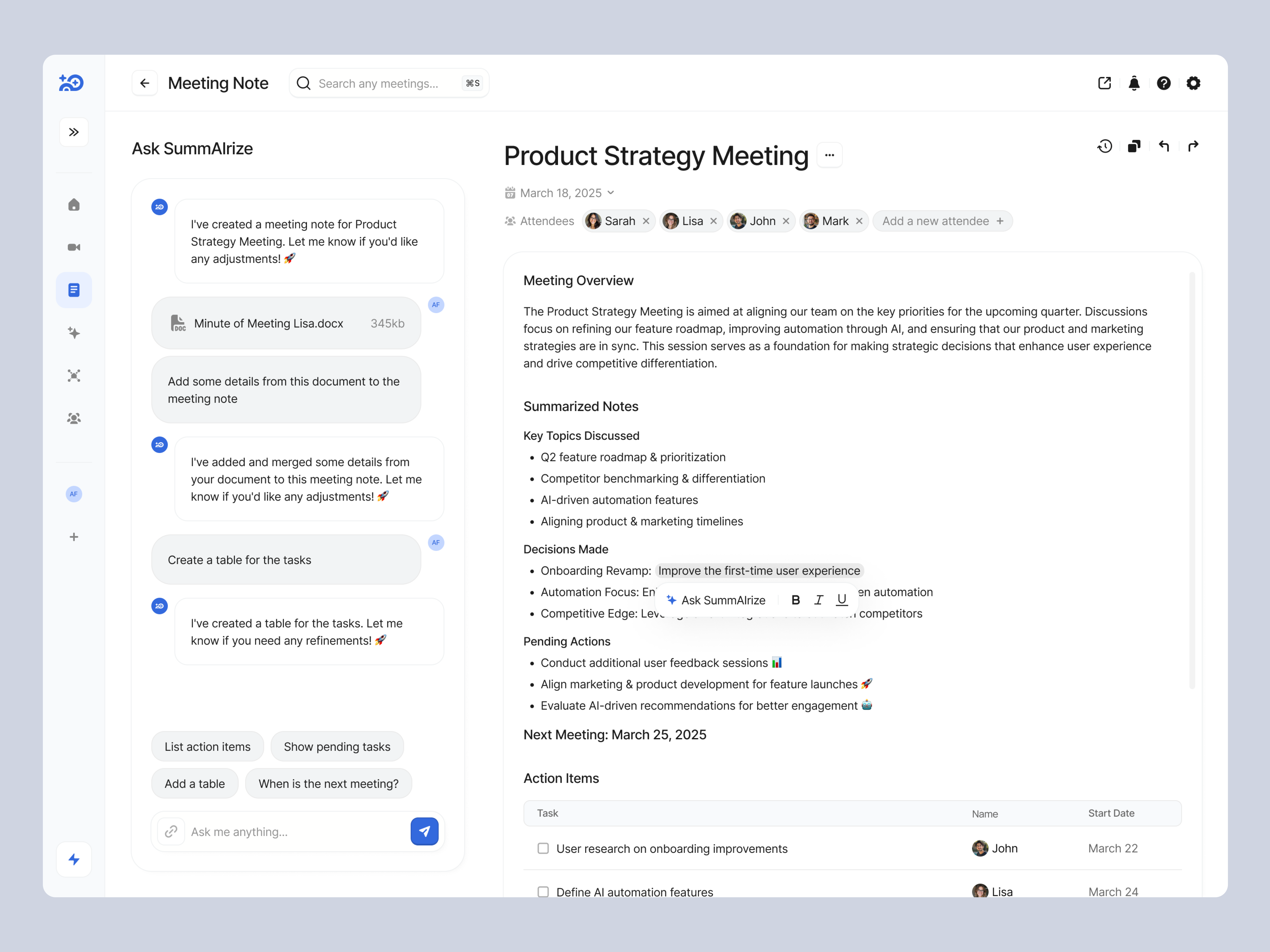Click the Product Strategy Meeting title
The image size is (1270, 952).
pyautogui.click(x=656, y=155)
